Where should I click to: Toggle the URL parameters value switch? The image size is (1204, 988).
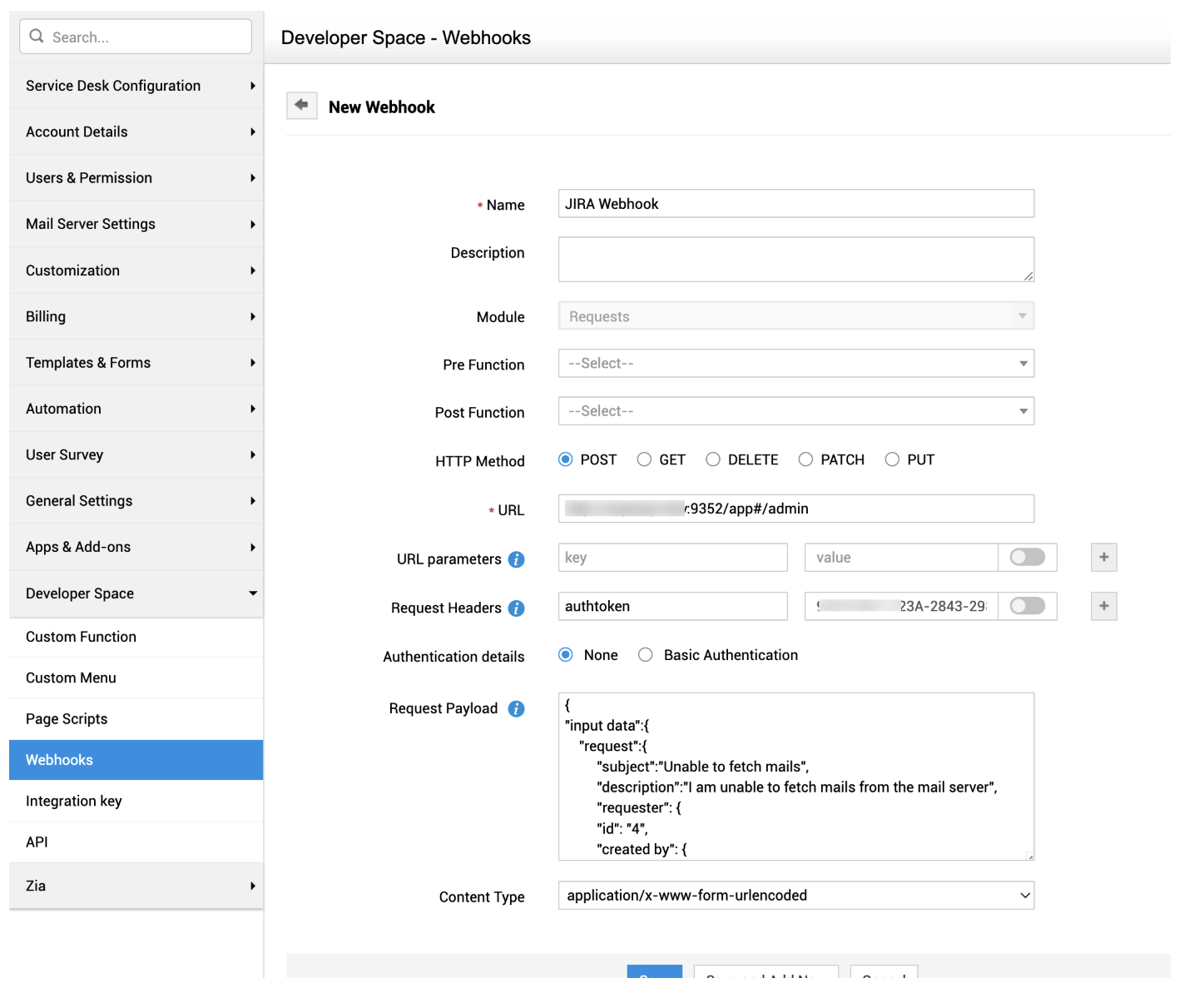1027,558
